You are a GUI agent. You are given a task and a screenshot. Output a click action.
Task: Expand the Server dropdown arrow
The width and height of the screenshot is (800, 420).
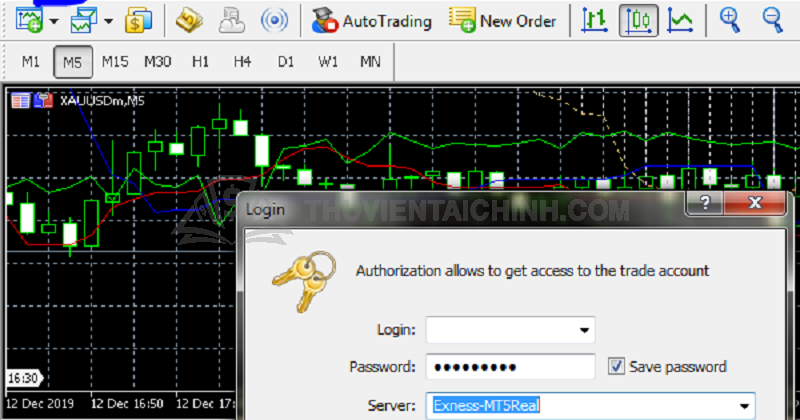click(744, 406)
